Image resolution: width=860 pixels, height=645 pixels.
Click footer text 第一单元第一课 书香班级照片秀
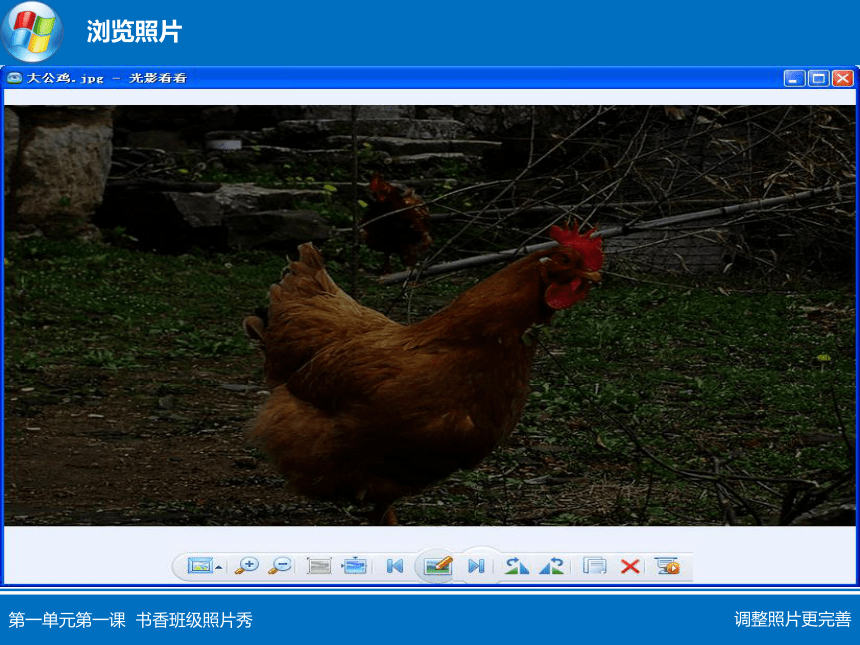pos(131,620)
